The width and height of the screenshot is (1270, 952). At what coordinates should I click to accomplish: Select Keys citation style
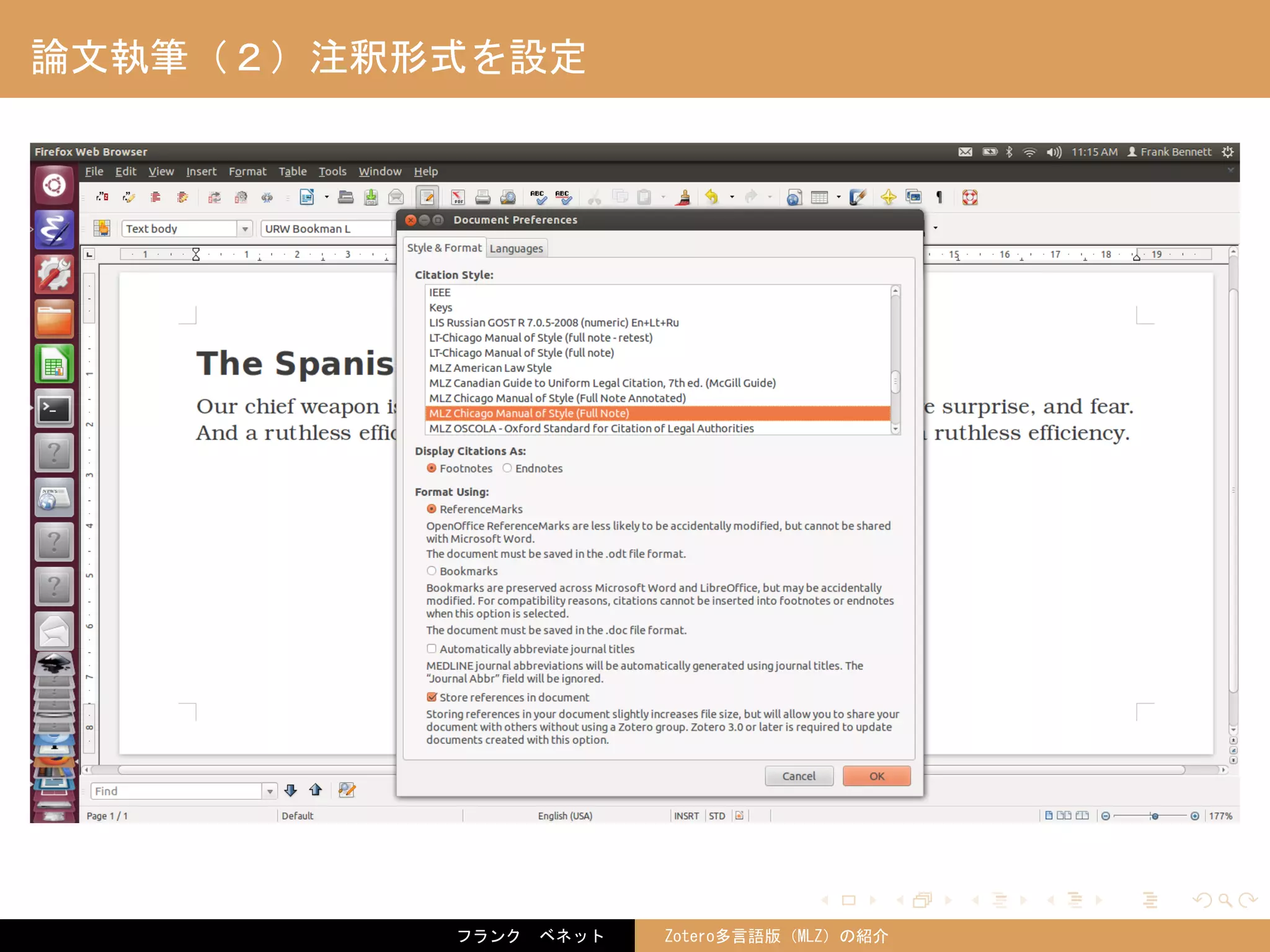tap(657, 307)
